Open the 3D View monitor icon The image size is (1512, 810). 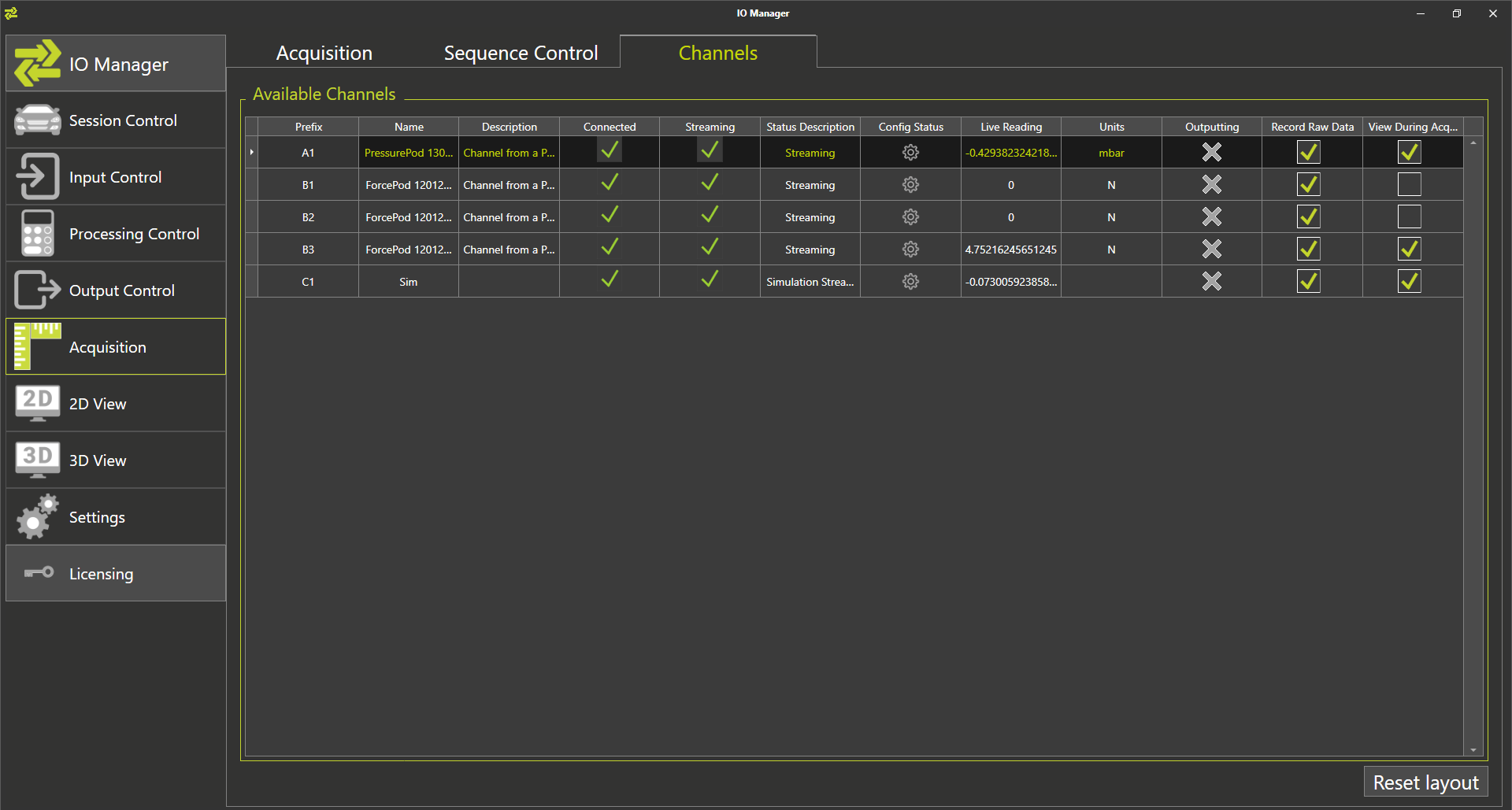pyautogui.click(x=37, y=460)
